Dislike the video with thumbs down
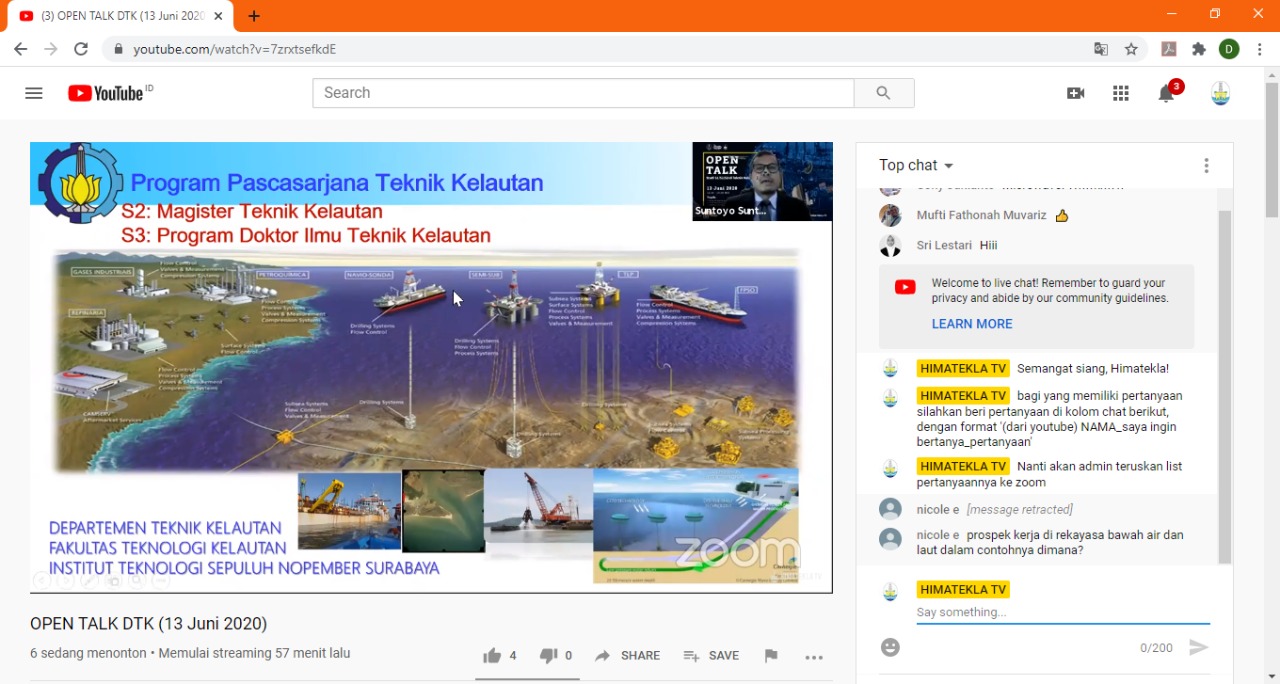 click(x=555, y=656)
